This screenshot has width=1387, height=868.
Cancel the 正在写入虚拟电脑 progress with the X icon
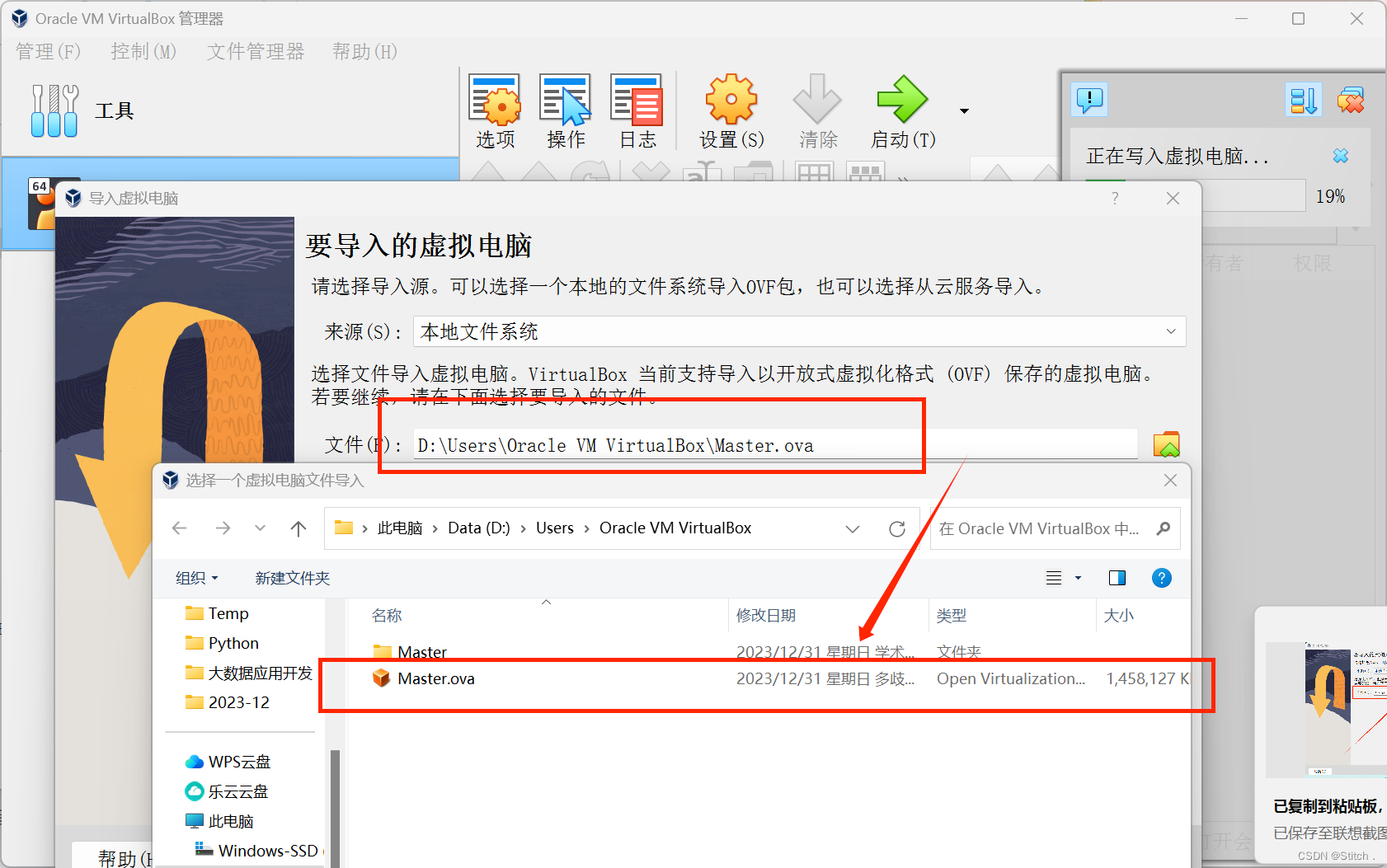tap(1341, 156)
